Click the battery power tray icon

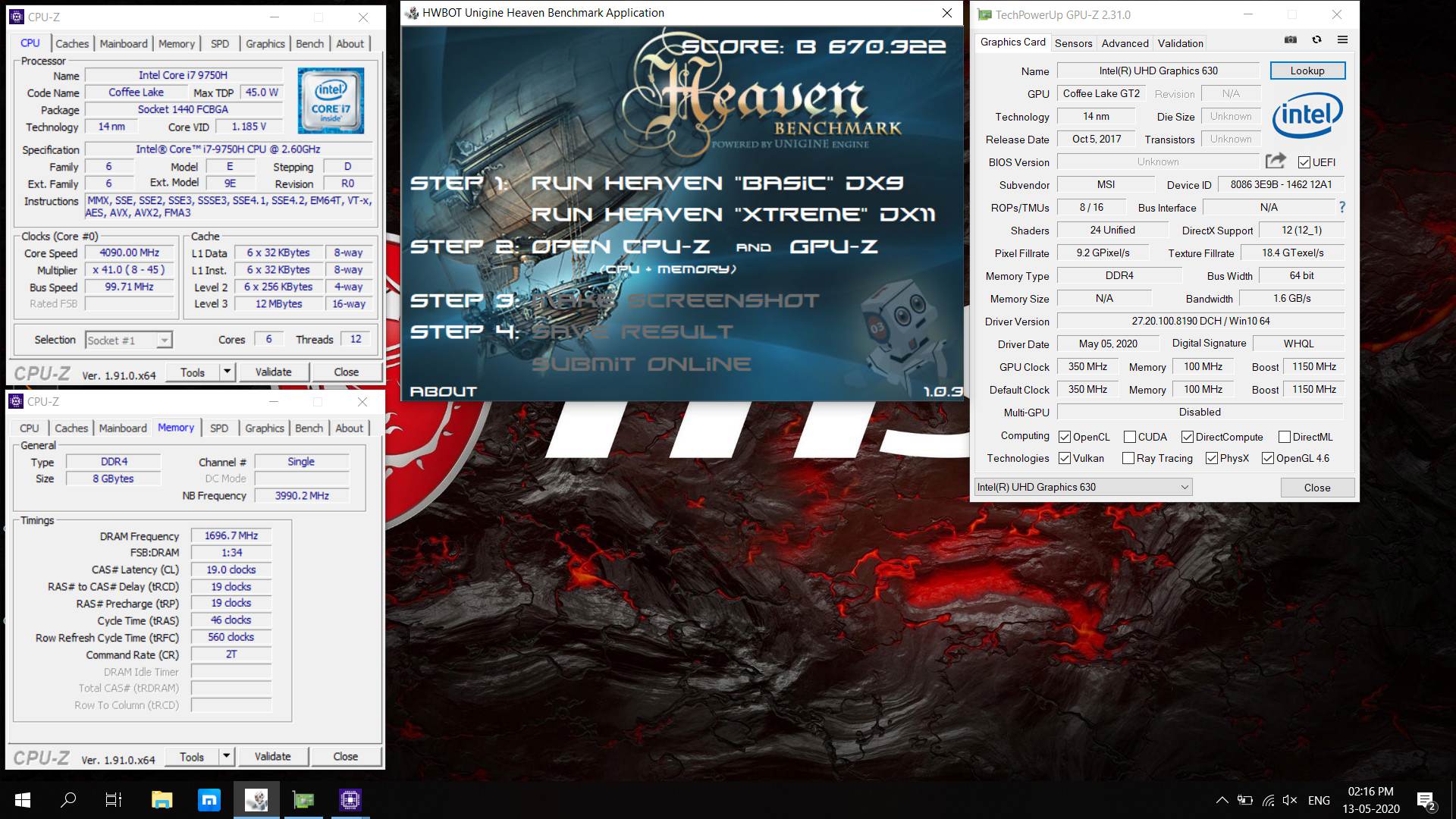1244,800
